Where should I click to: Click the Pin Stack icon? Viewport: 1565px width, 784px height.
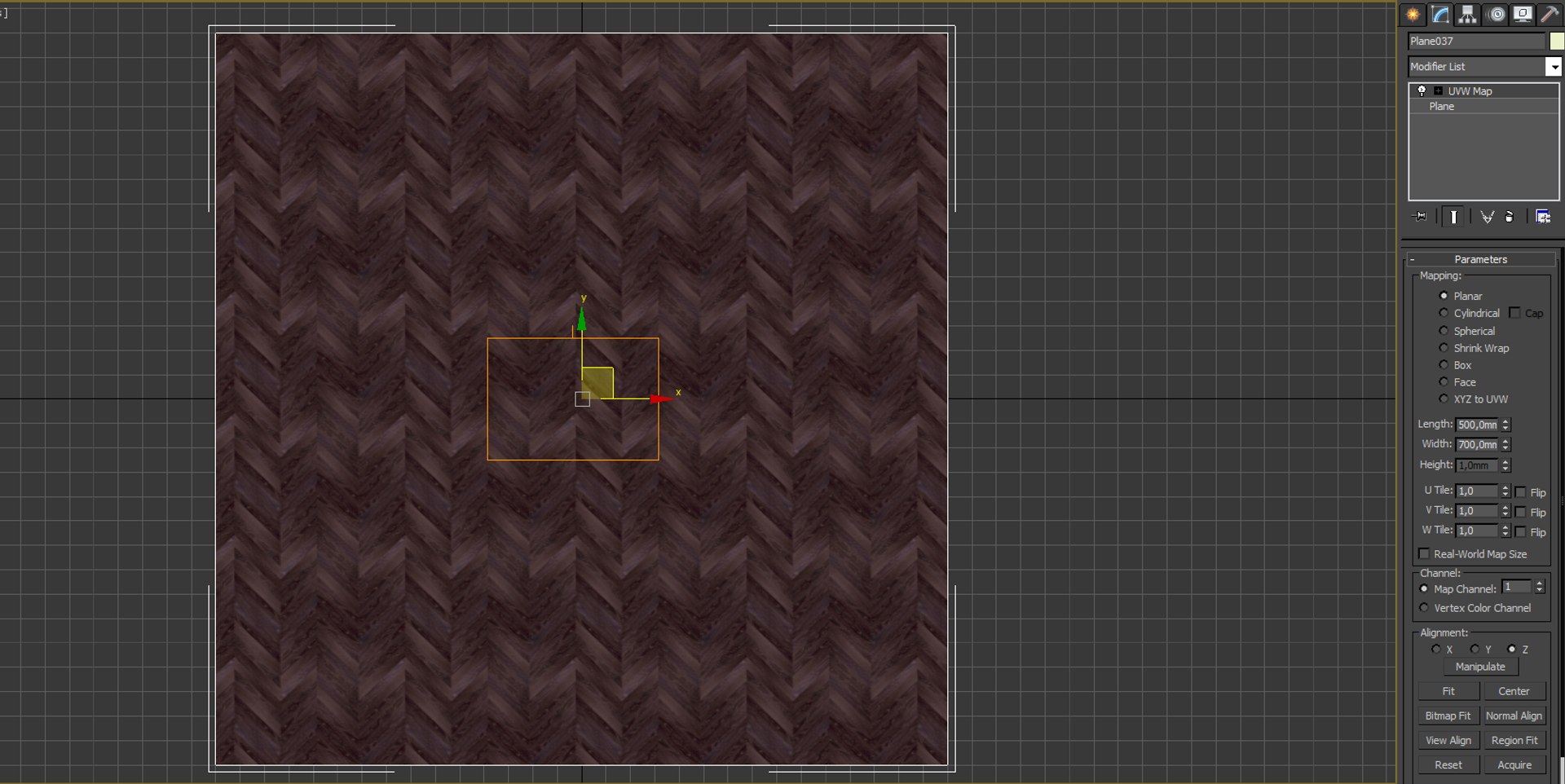(1420, 217)
